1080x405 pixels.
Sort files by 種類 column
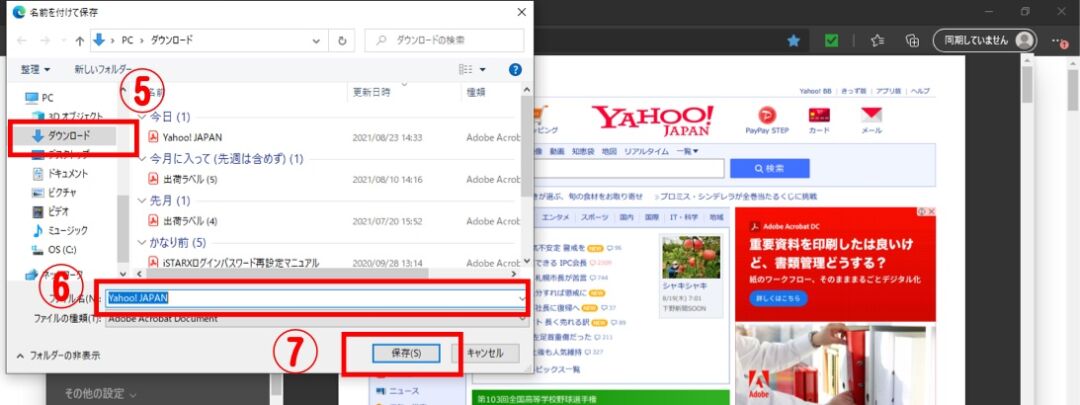pyautogui.click(x=477, y=92)
